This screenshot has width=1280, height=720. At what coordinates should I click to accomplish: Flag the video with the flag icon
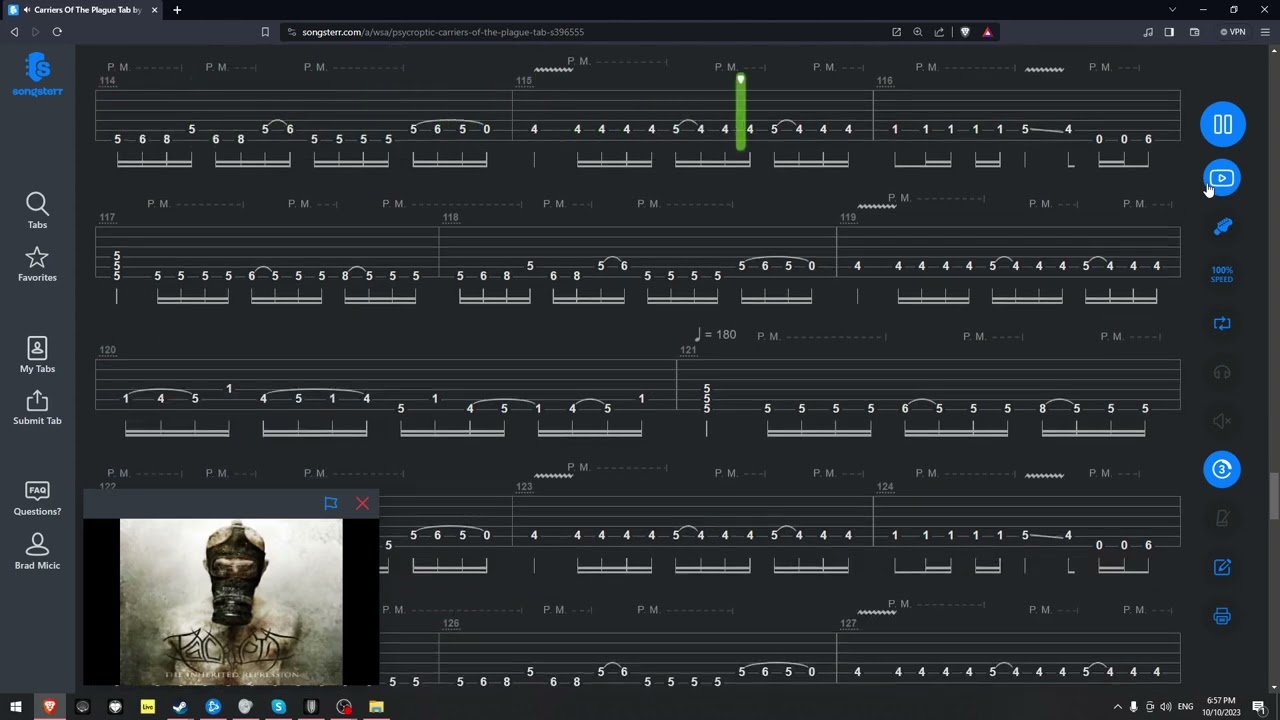pyautogui.click(x=331, y=503)
